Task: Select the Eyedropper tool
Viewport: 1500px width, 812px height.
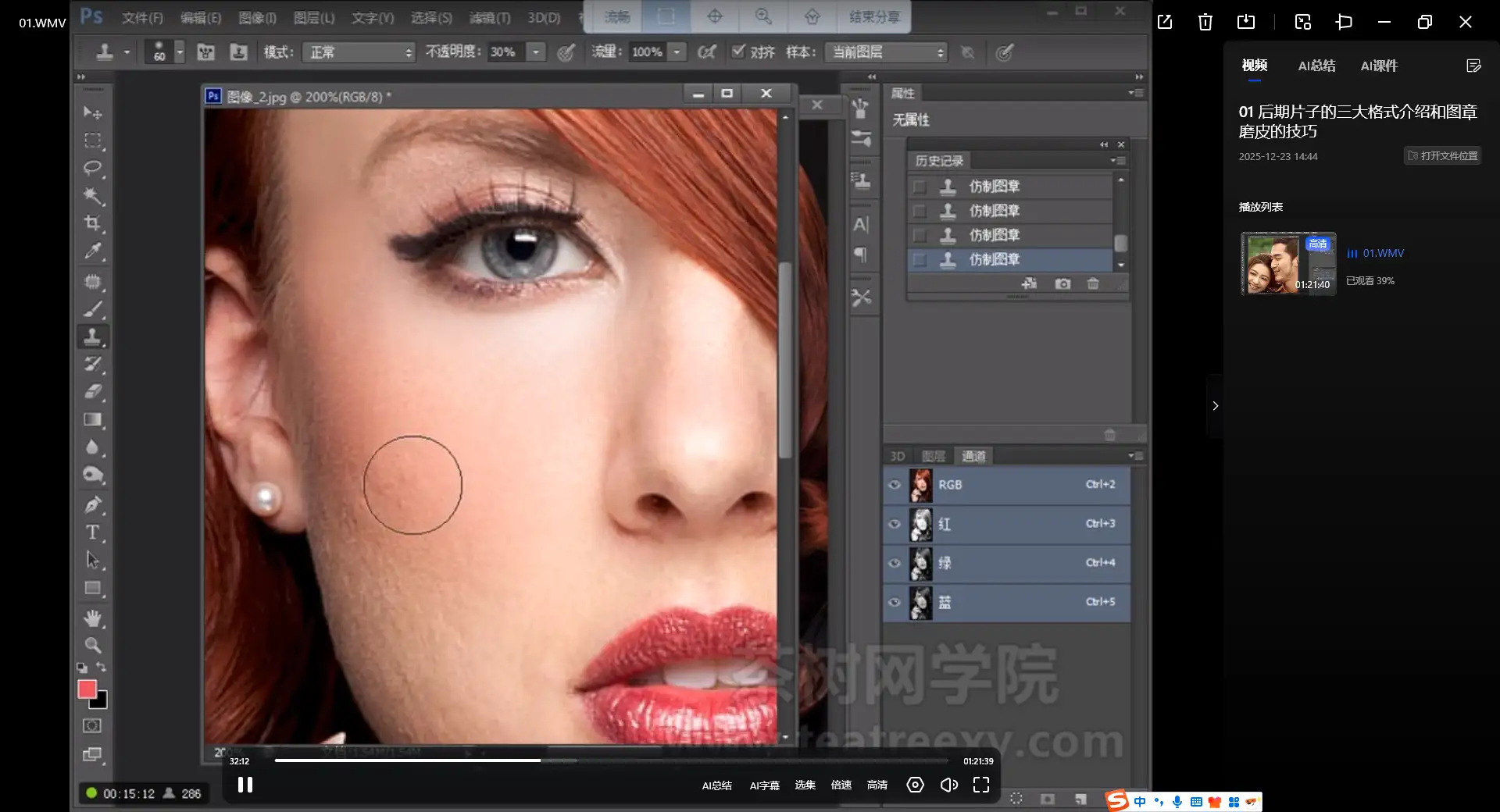Action: [x=93, y=251]
